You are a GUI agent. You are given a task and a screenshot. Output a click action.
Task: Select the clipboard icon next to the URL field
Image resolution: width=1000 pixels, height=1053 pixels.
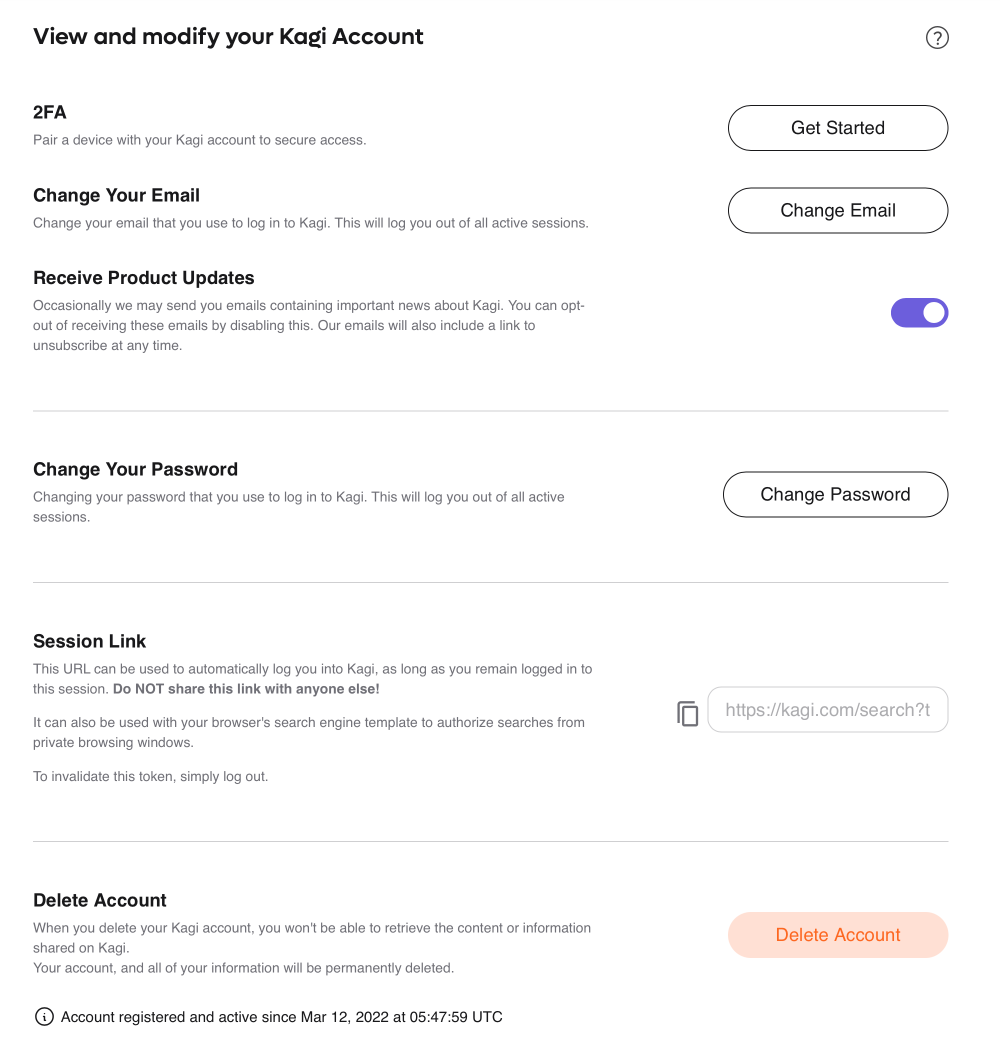pos(687,713)
